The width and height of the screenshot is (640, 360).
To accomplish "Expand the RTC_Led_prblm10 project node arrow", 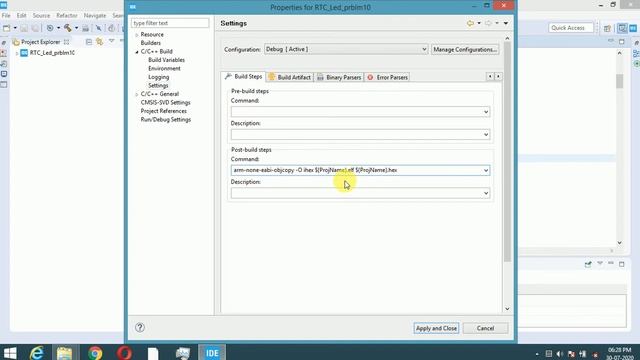I will (x=17, y=53).
